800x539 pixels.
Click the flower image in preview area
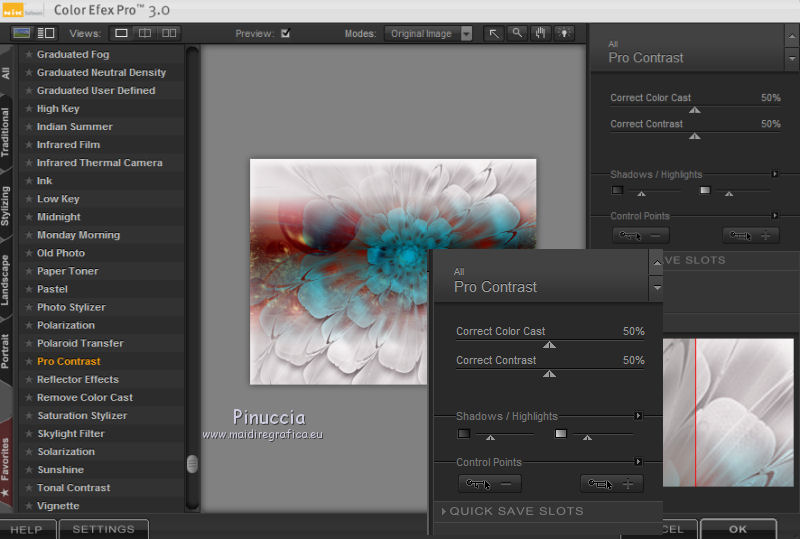(x=392, y=271)
